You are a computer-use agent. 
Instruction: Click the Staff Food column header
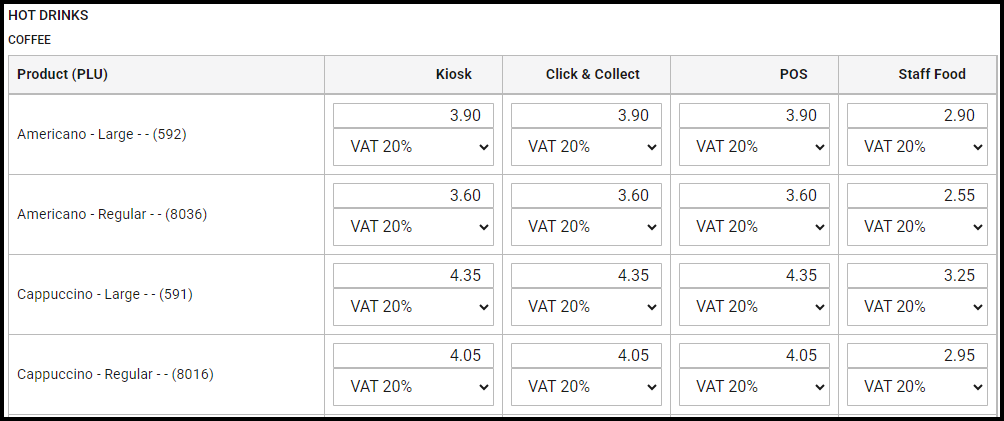click(x=932, y=74)
